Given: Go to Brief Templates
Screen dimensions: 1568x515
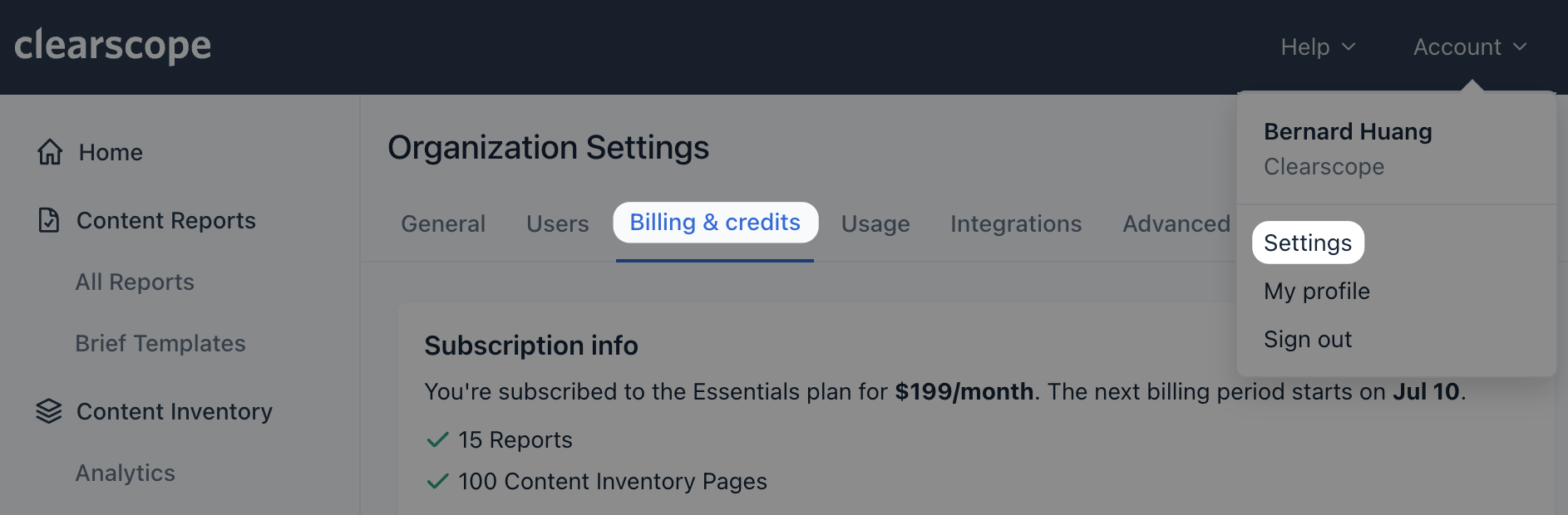Looking at the screenshot, I should tap(160, 344).
